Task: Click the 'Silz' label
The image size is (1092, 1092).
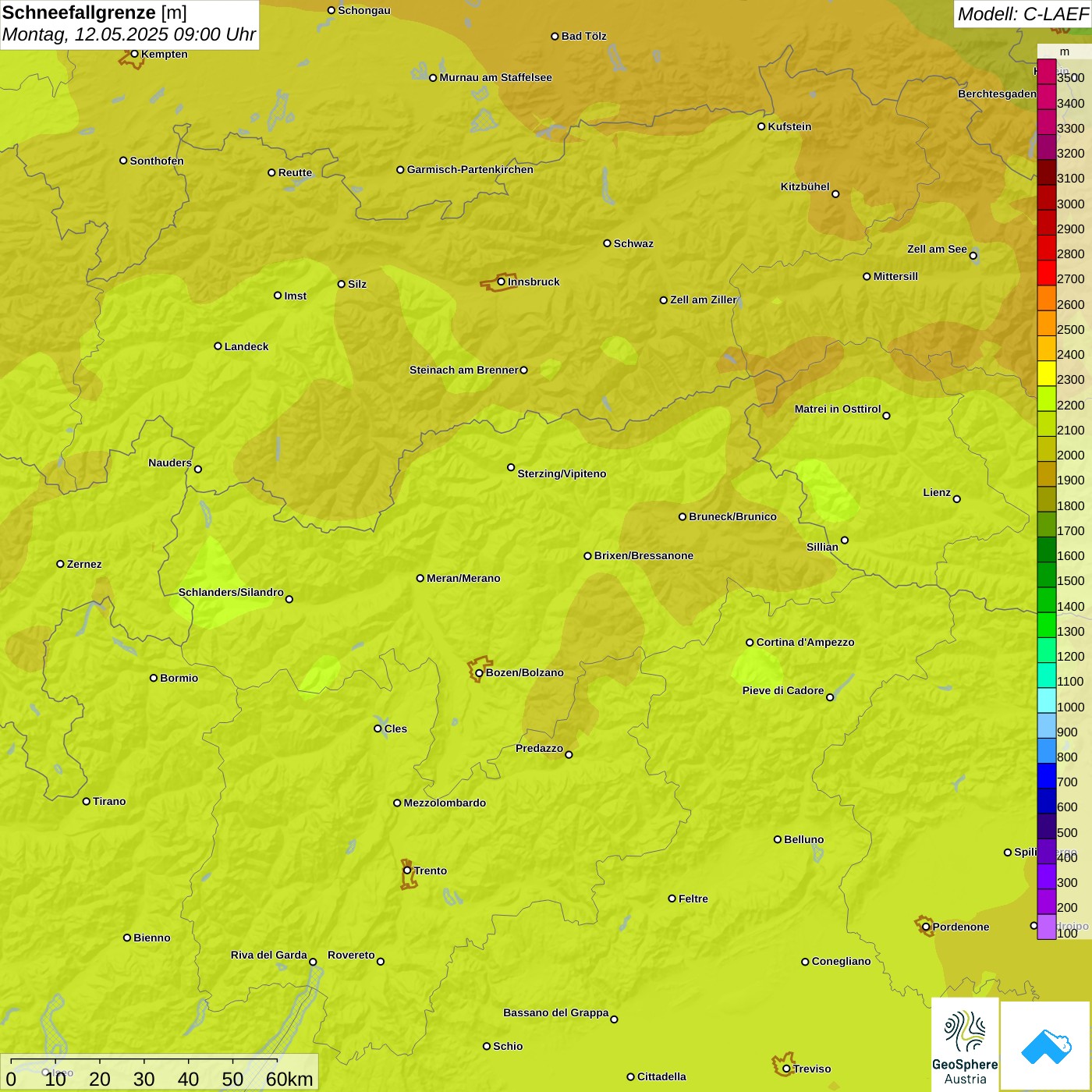Action: 357,284
